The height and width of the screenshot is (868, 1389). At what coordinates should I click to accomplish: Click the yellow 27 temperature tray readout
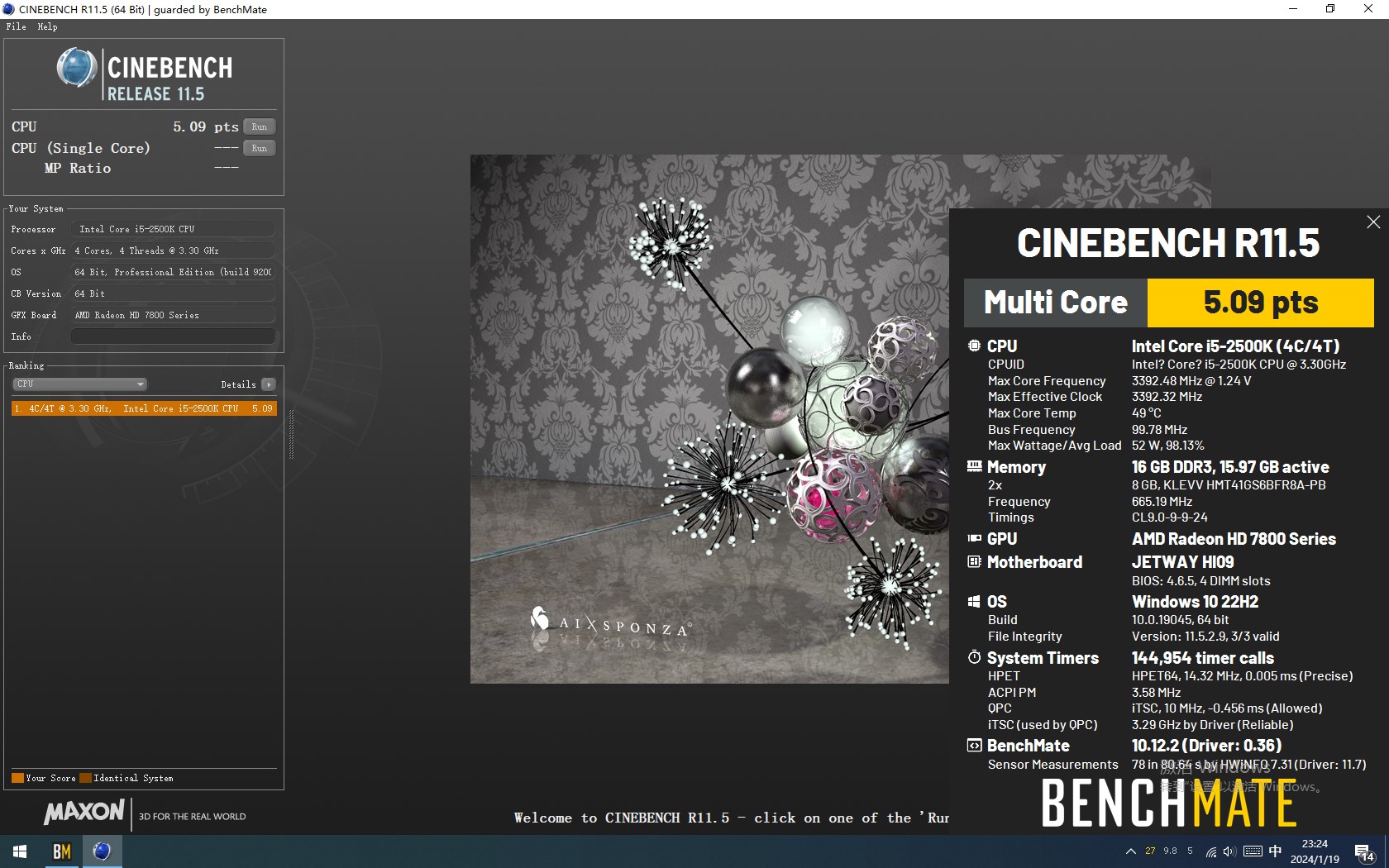(x=1150, y=851)
